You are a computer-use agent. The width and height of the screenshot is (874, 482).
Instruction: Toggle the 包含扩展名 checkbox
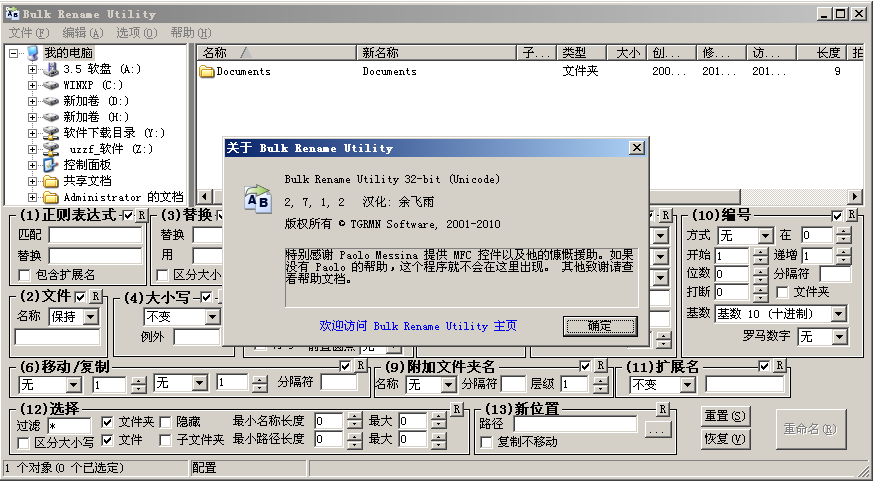tap(24, 275)
